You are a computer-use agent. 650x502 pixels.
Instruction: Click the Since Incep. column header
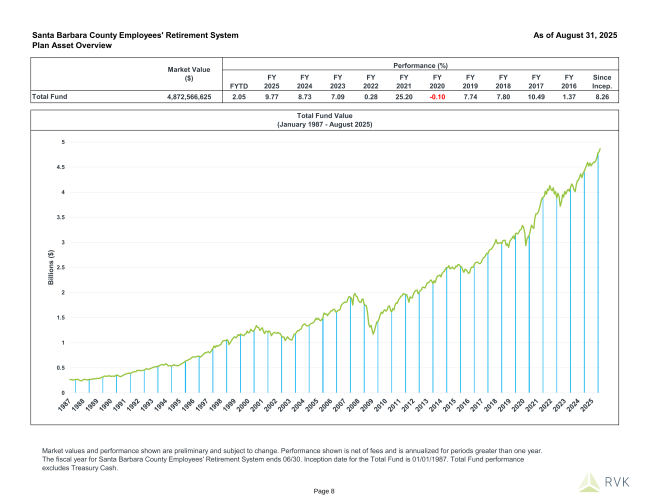point(601,82)
